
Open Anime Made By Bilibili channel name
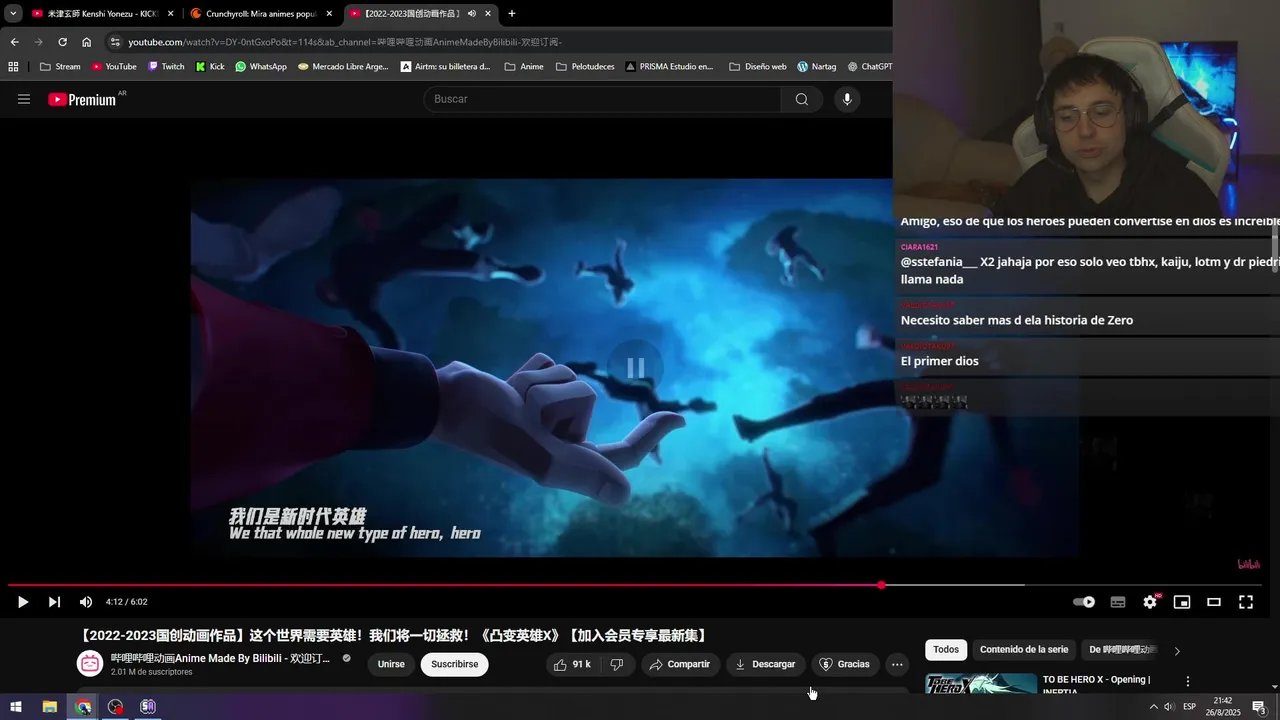[x=220, y=658]
